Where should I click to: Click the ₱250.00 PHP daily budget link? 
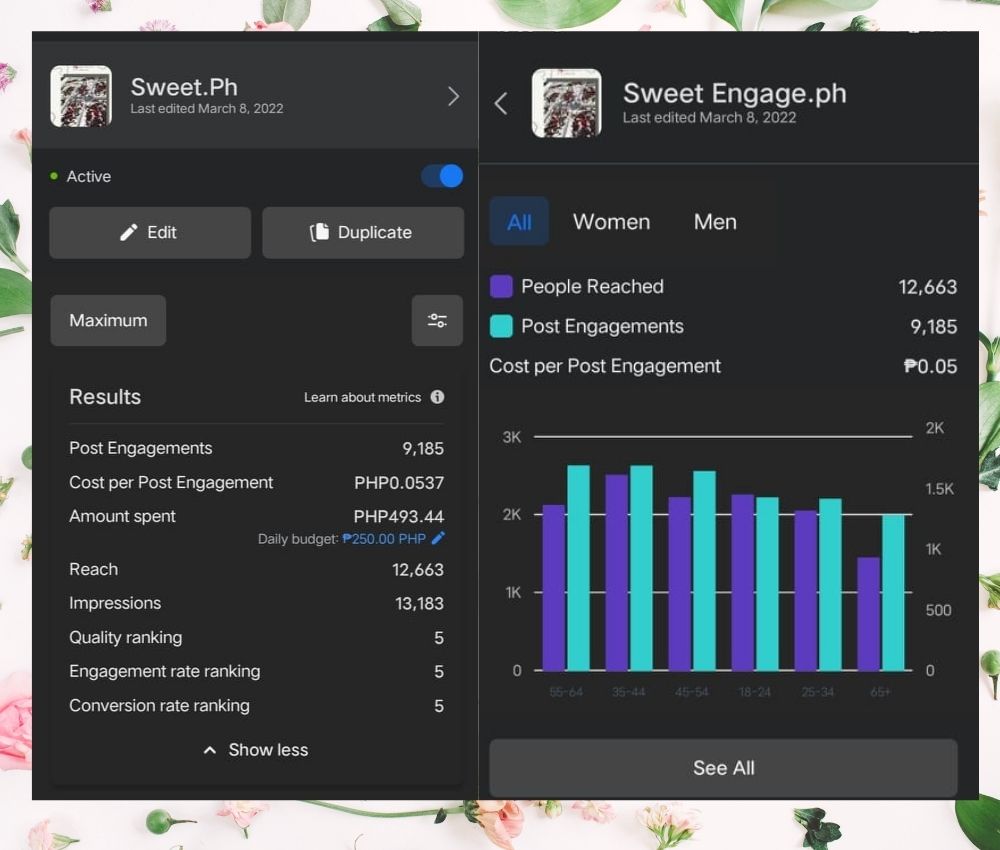click(384, 539)
